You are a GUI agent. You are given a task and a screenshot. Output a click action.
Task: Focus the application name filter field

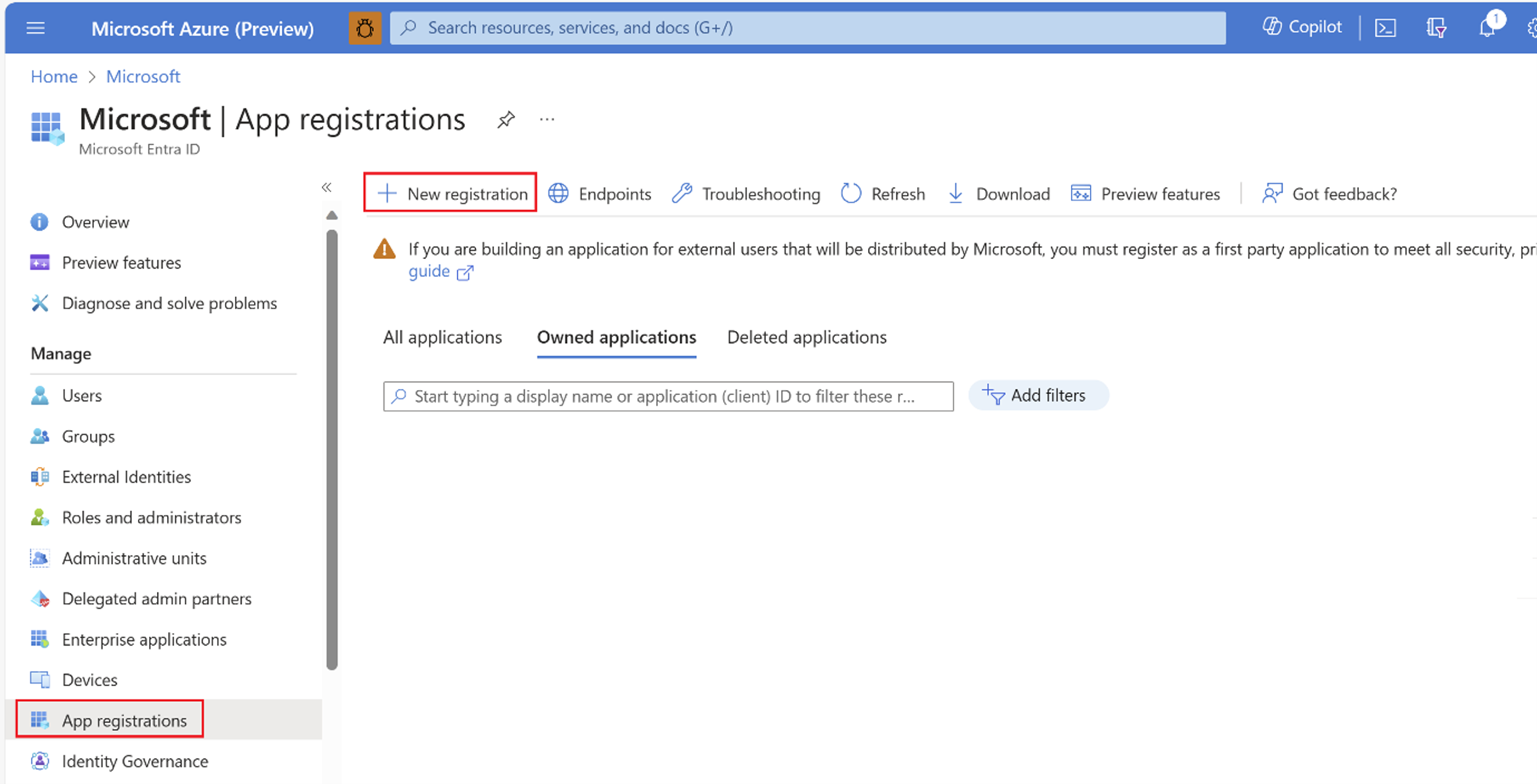tap(668, 397)
